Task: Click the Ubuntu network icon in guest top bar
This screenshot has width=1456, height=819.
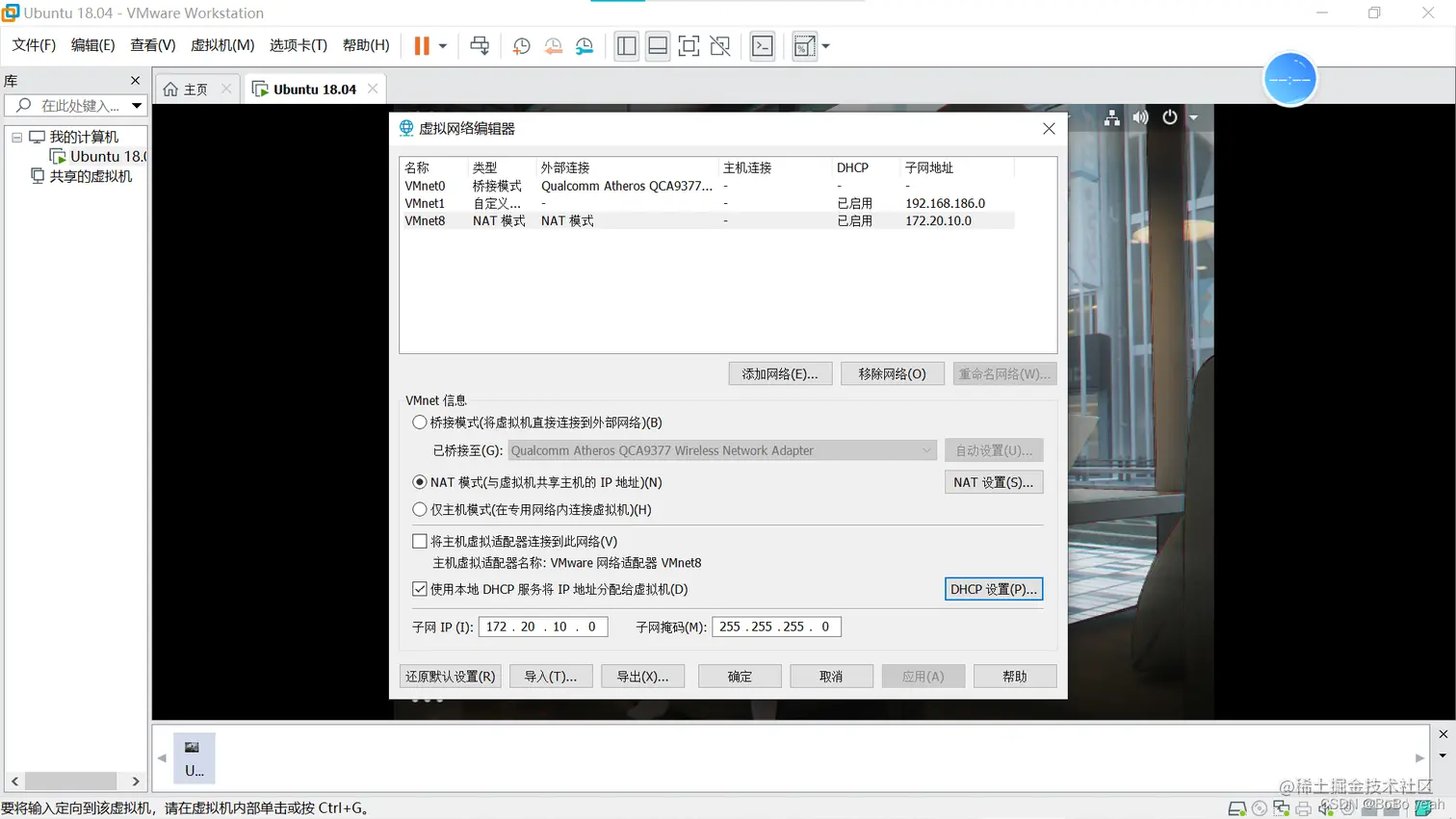Action: (1112, 117)
